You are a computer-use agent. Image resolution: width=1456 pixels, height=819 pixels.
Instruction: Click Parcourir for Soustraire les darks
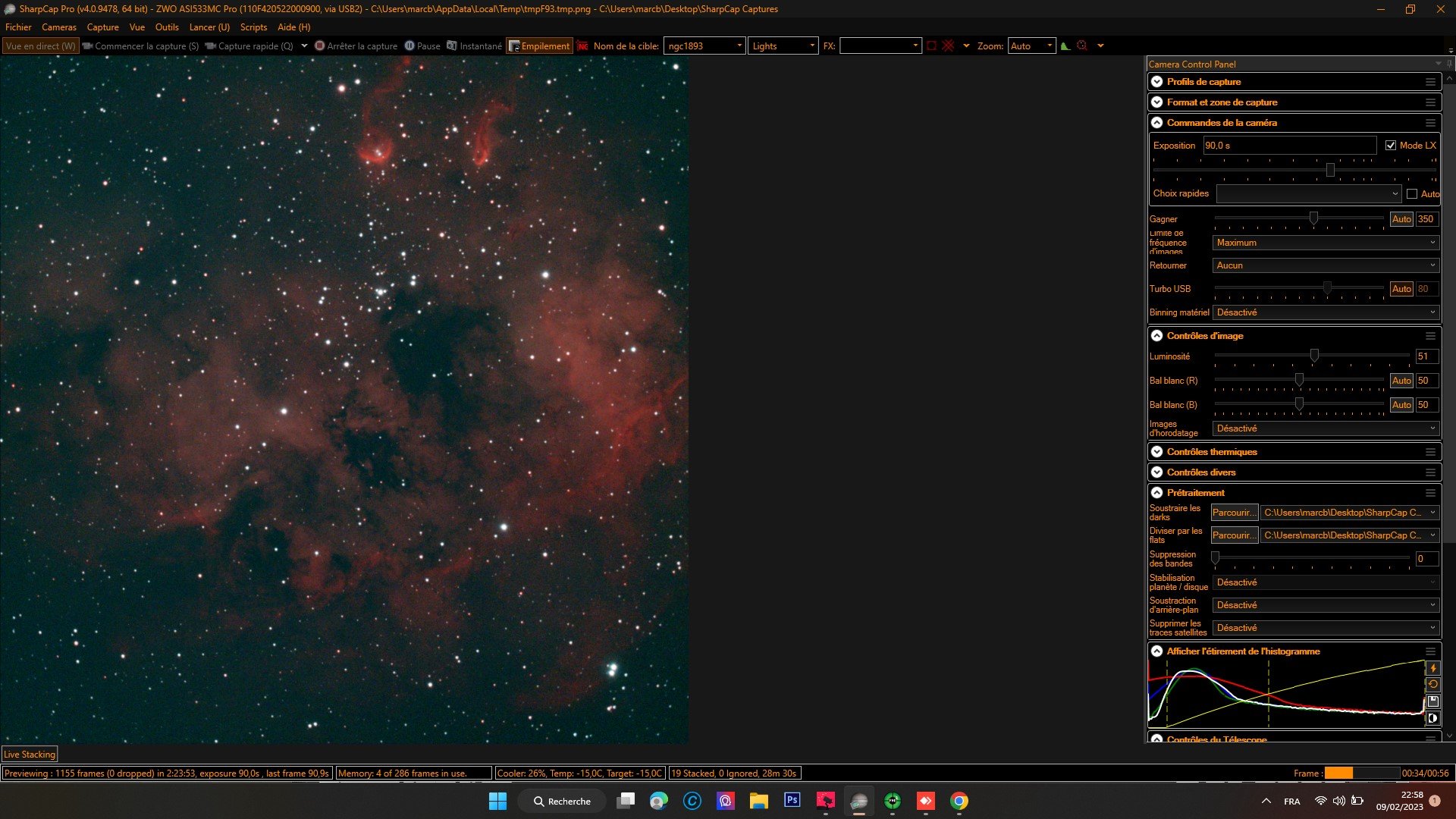pyautogui.click(x=1234, y=513)
